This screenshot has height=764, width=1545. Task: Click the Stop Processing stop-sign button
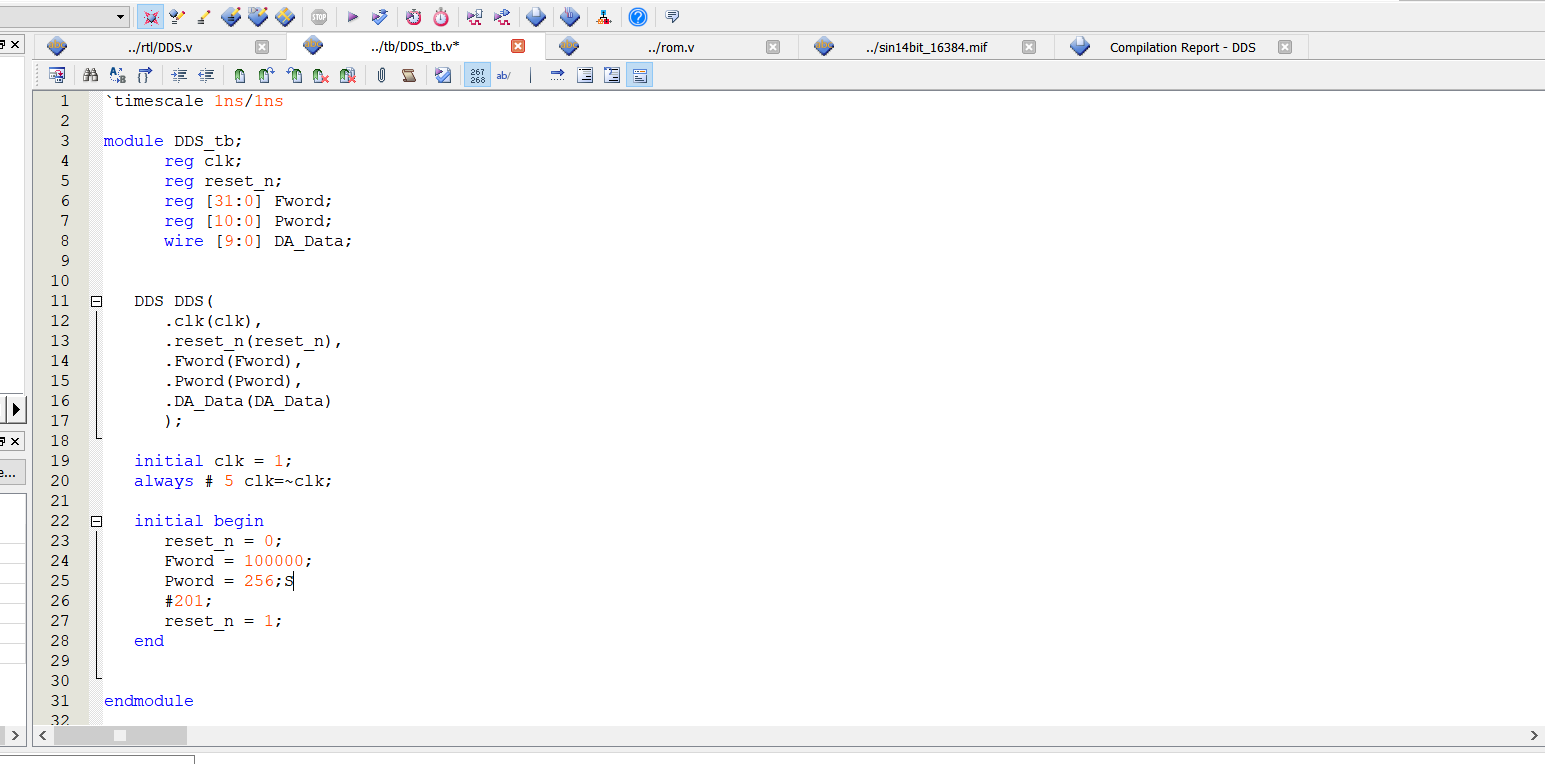pos(318,17)
